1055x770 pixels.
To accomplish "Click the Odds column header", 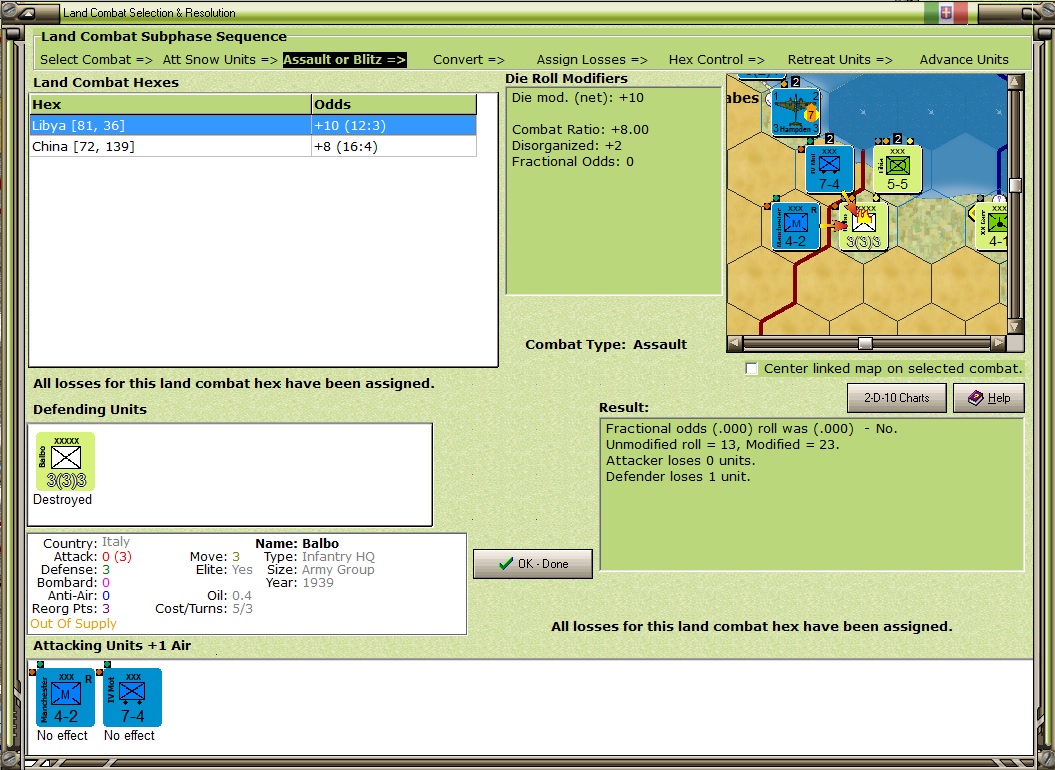I will click(x=394, y=104).
